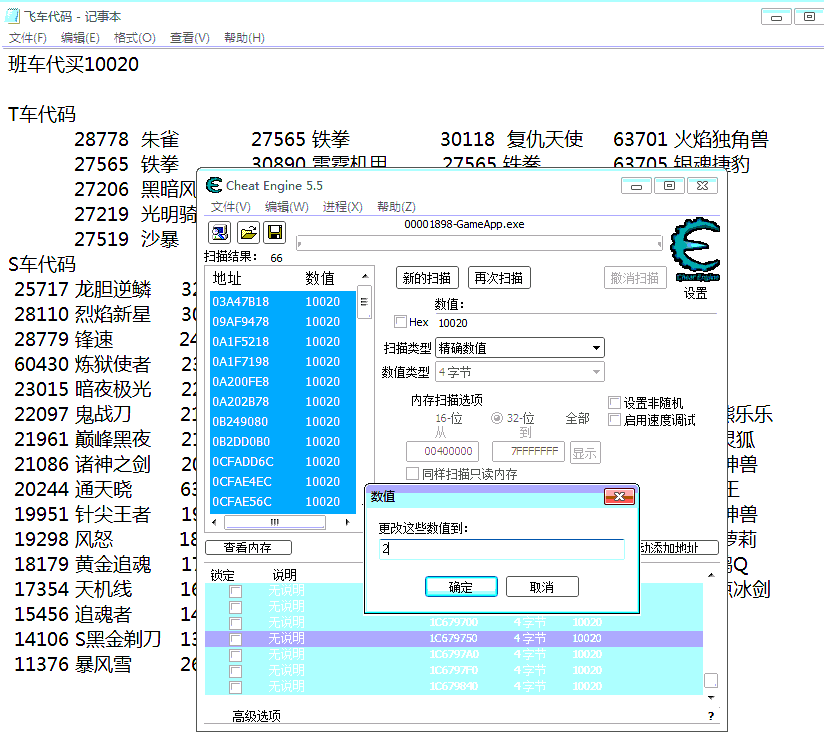The height and width of the screenshot is (733, 824).
Task: Save cheat table with disk icon
Action: click(274, 231)
